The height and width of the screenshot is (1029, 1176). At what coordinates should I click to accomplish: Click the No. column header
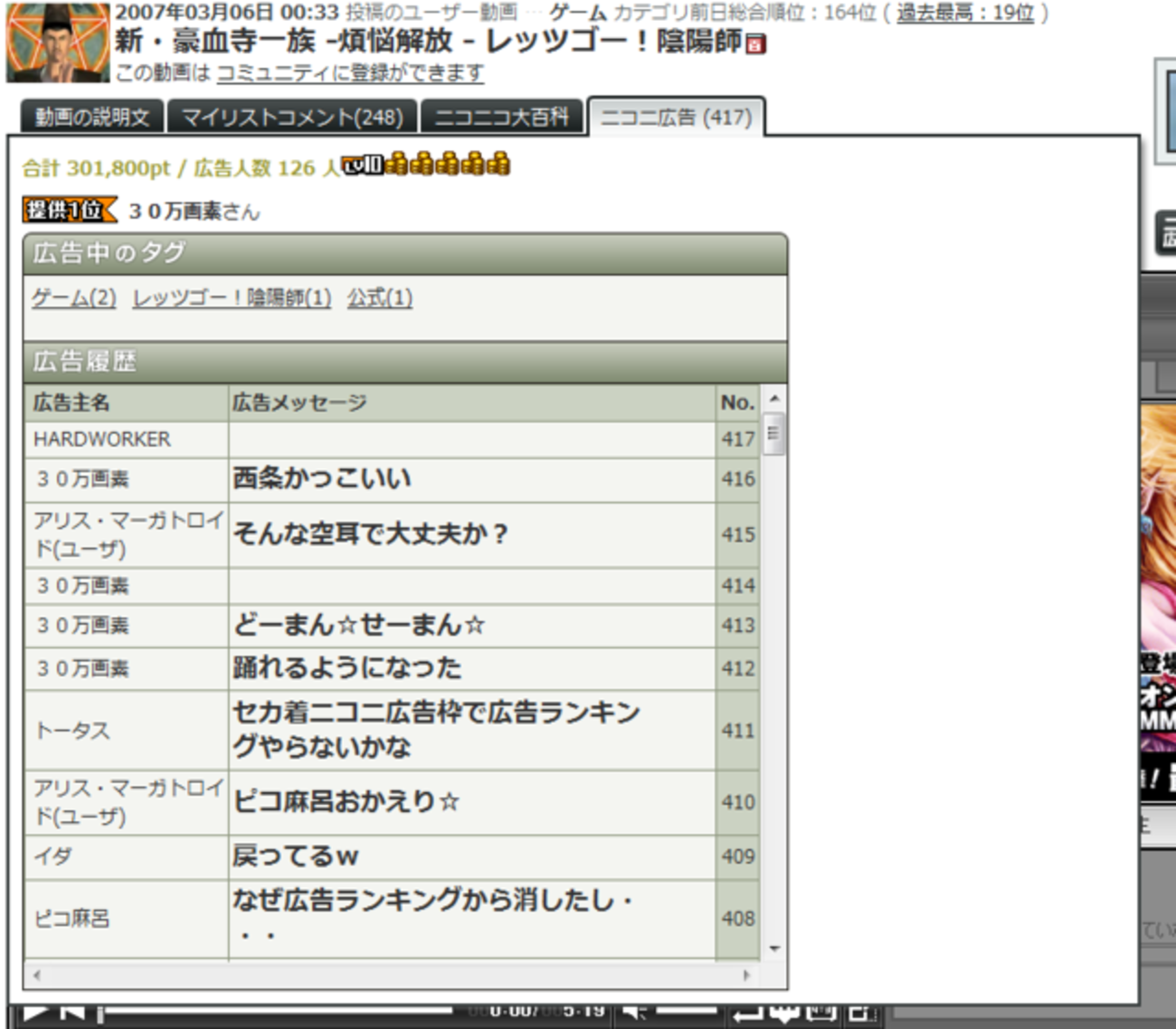(738, 403)
